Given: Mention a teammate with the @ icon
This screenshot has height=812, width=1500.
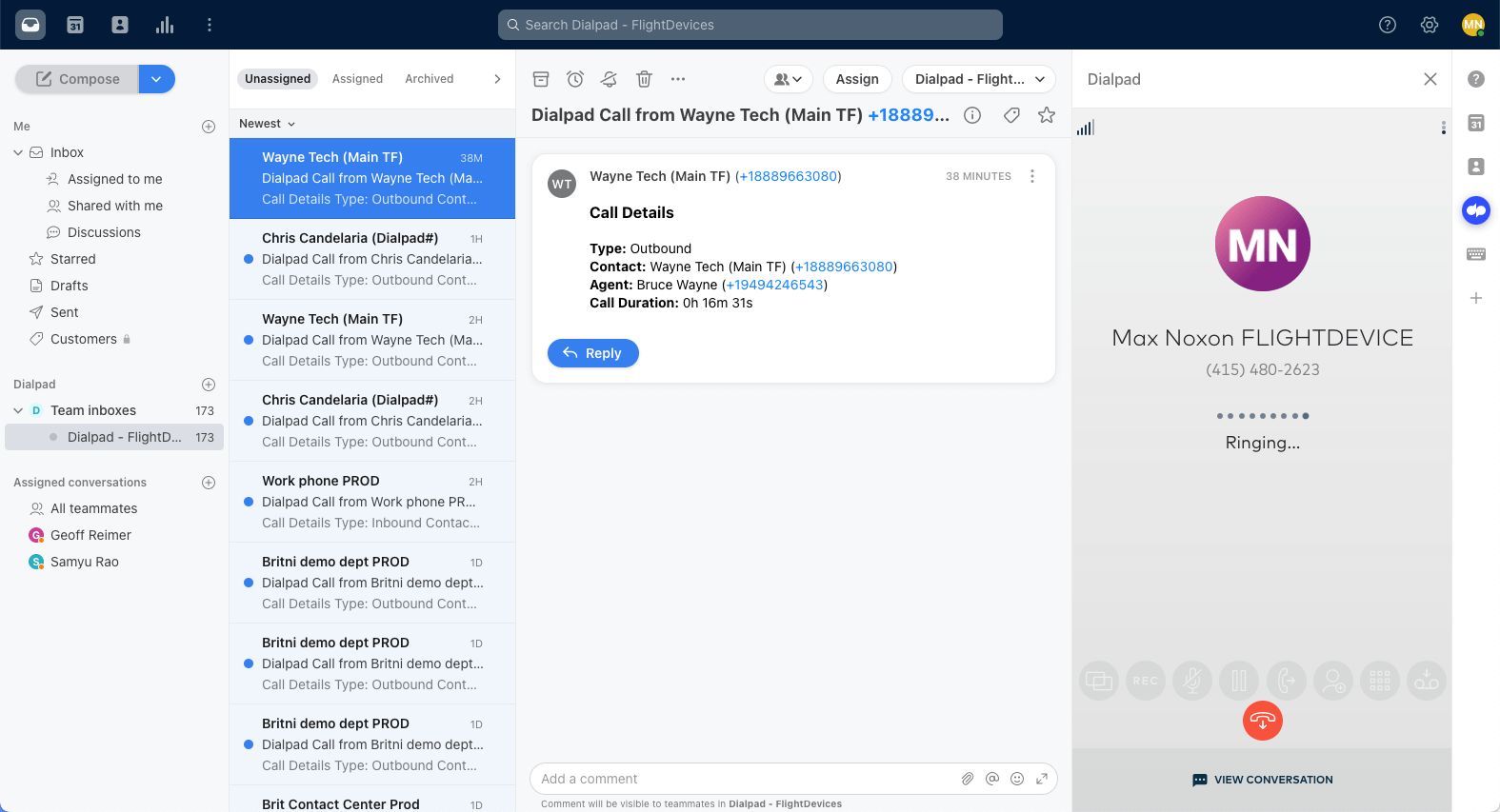Looking at the screenshot, I should (x=992, y=779).
